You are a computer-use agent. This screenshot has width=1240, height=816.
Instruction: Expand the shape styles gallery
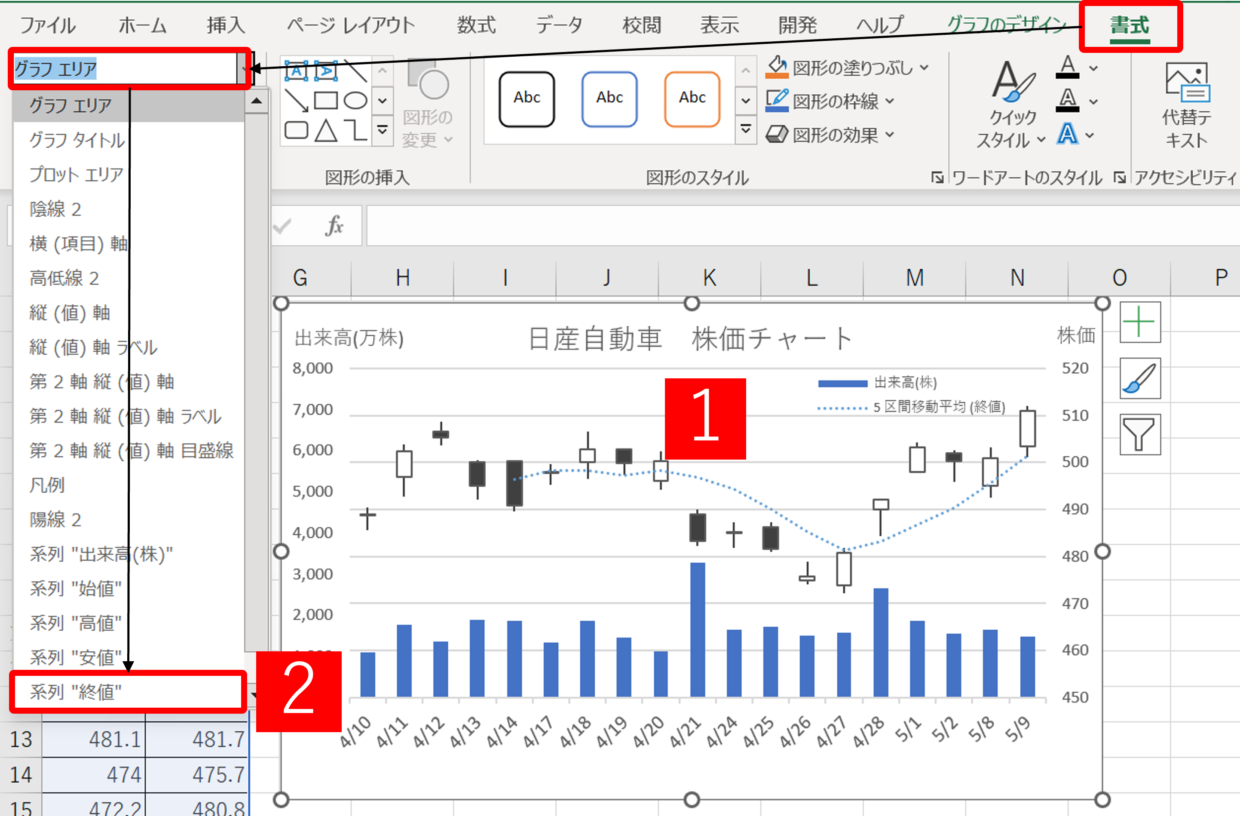[745, 129]
